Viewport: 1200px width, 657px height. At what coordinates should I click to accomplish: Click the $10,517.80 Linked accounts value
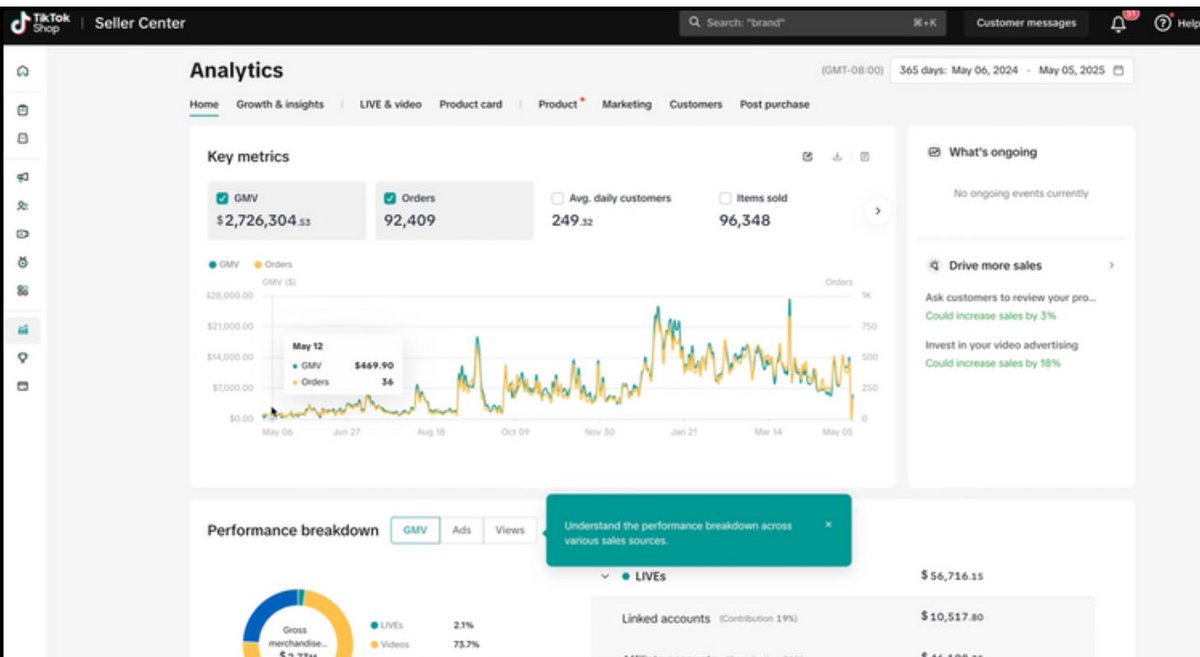952,617
